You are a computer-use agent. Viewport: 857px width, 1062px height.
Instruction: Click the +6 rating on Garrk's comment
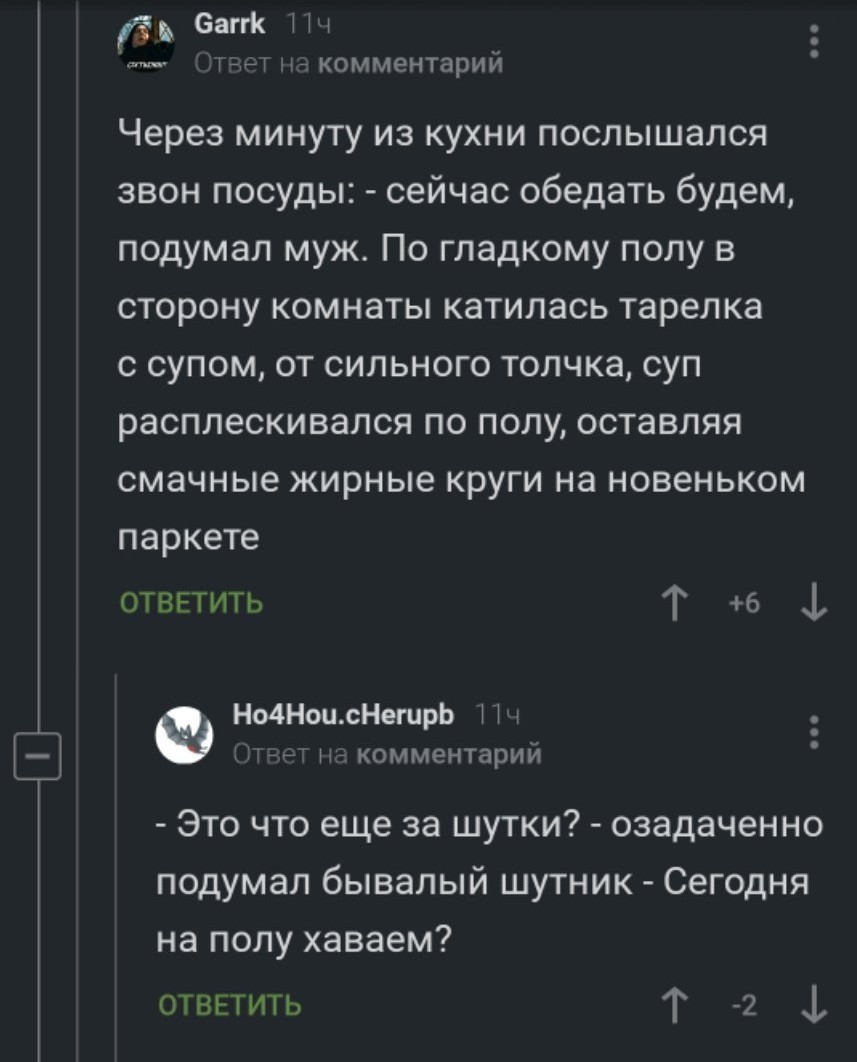(746, 605)
